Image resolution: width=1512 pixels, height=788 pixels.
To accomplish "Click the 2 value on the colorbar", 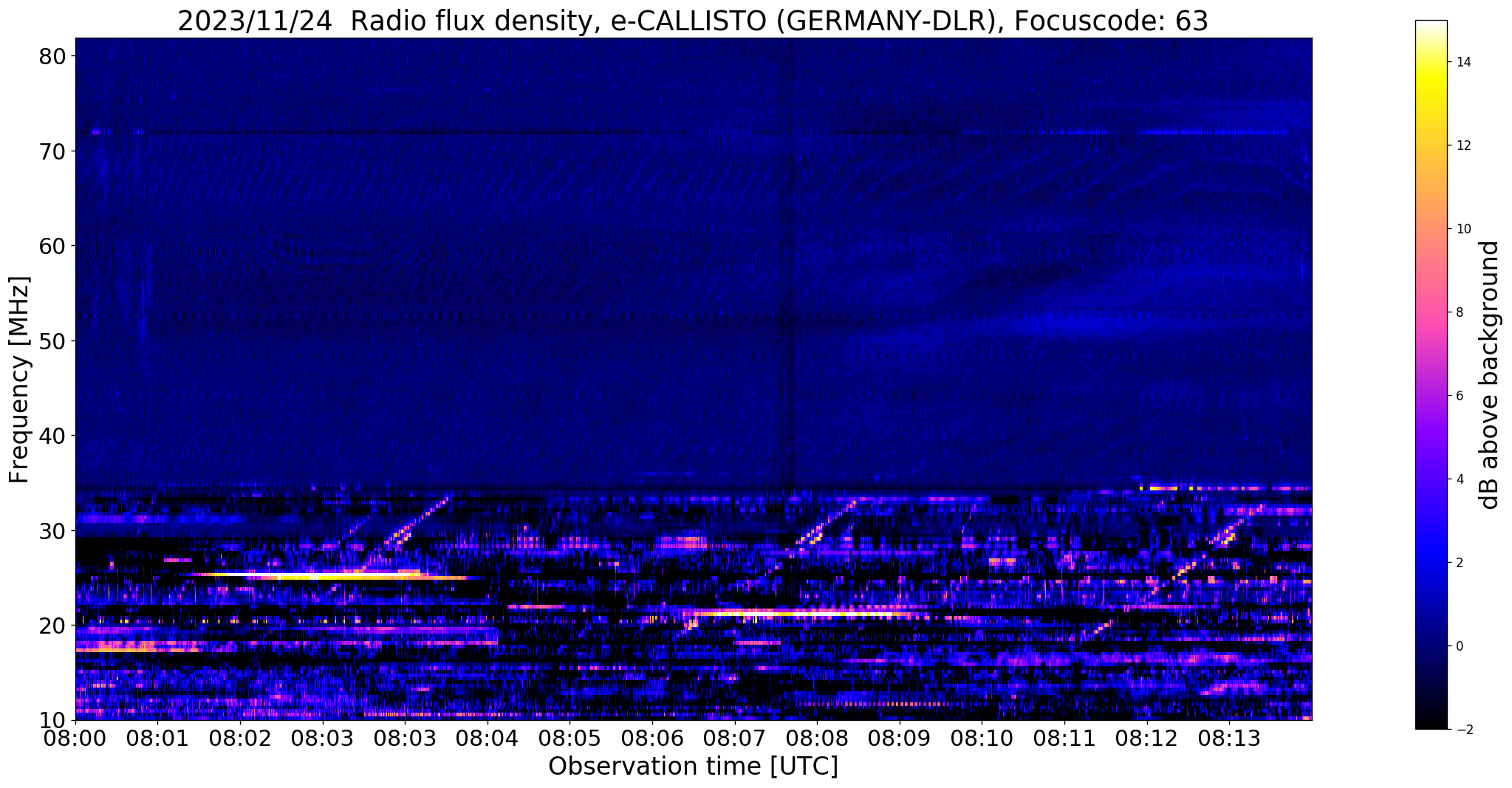I will click(x=1459, y=563).
